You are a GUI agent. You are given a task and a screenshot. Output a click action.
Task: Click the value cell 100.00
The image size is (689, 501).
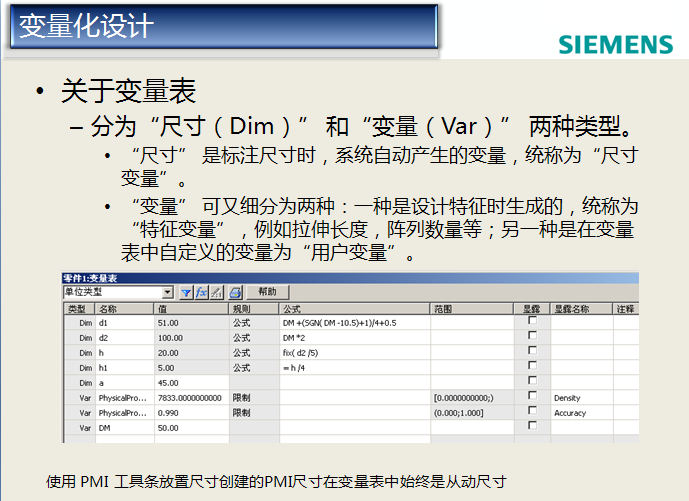191,338
